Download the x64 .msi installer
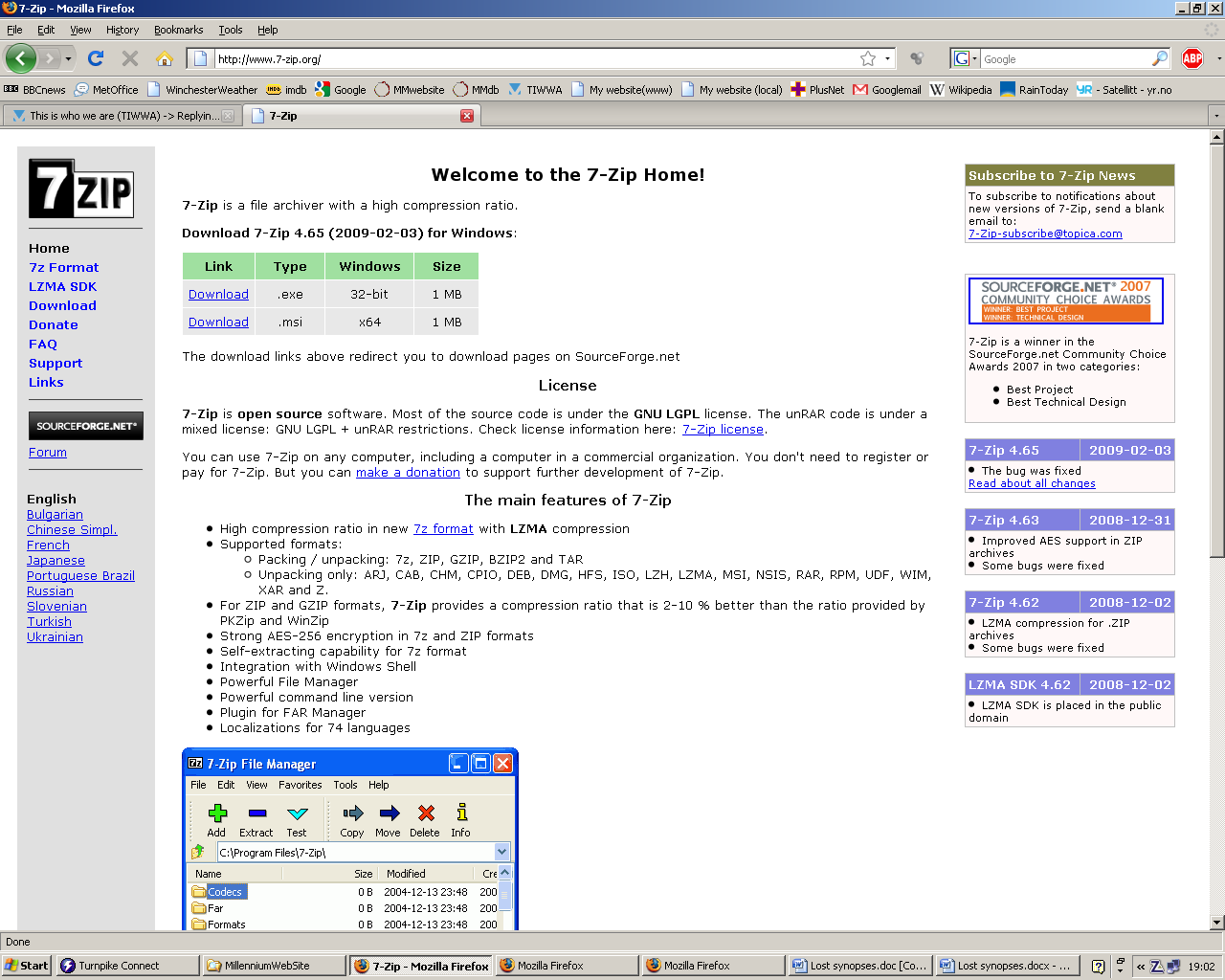This screenshot has width=1225, height=980. (x=218, y=323)
